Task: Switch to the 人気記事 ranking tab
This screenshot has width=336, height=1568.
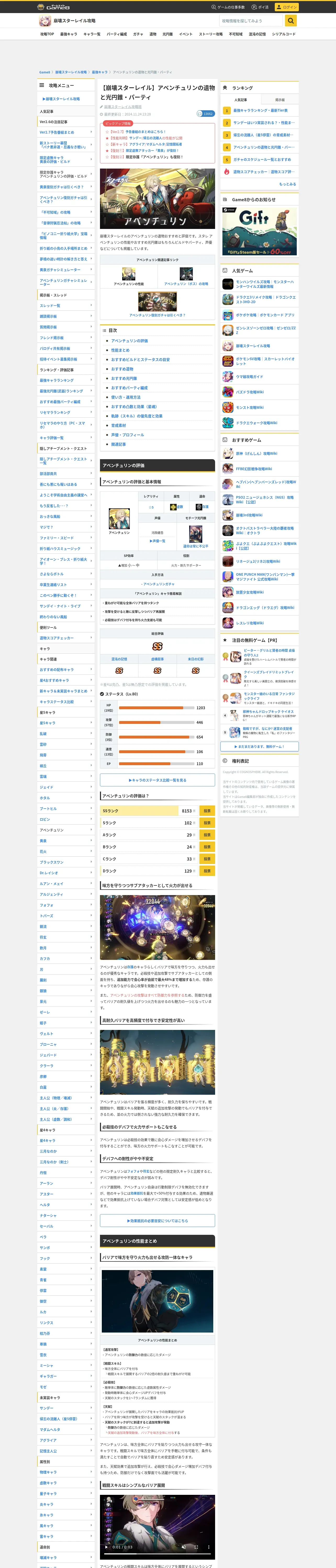Action: click(x=241, y=100)
